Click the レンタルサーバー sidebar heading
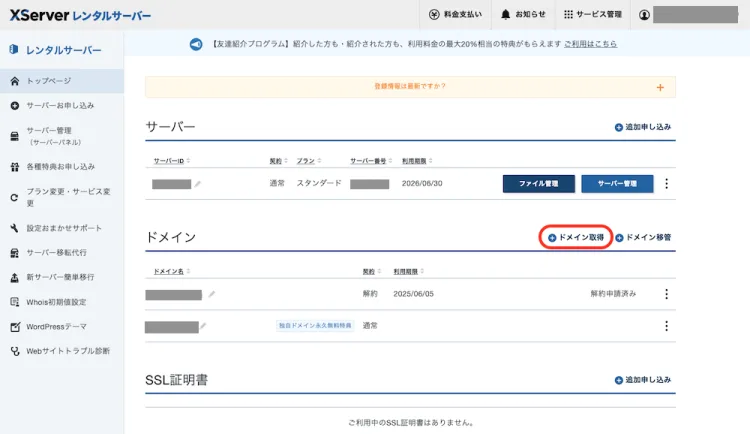The width and height of the screenshot is (750, 434). tap(55, 50)
